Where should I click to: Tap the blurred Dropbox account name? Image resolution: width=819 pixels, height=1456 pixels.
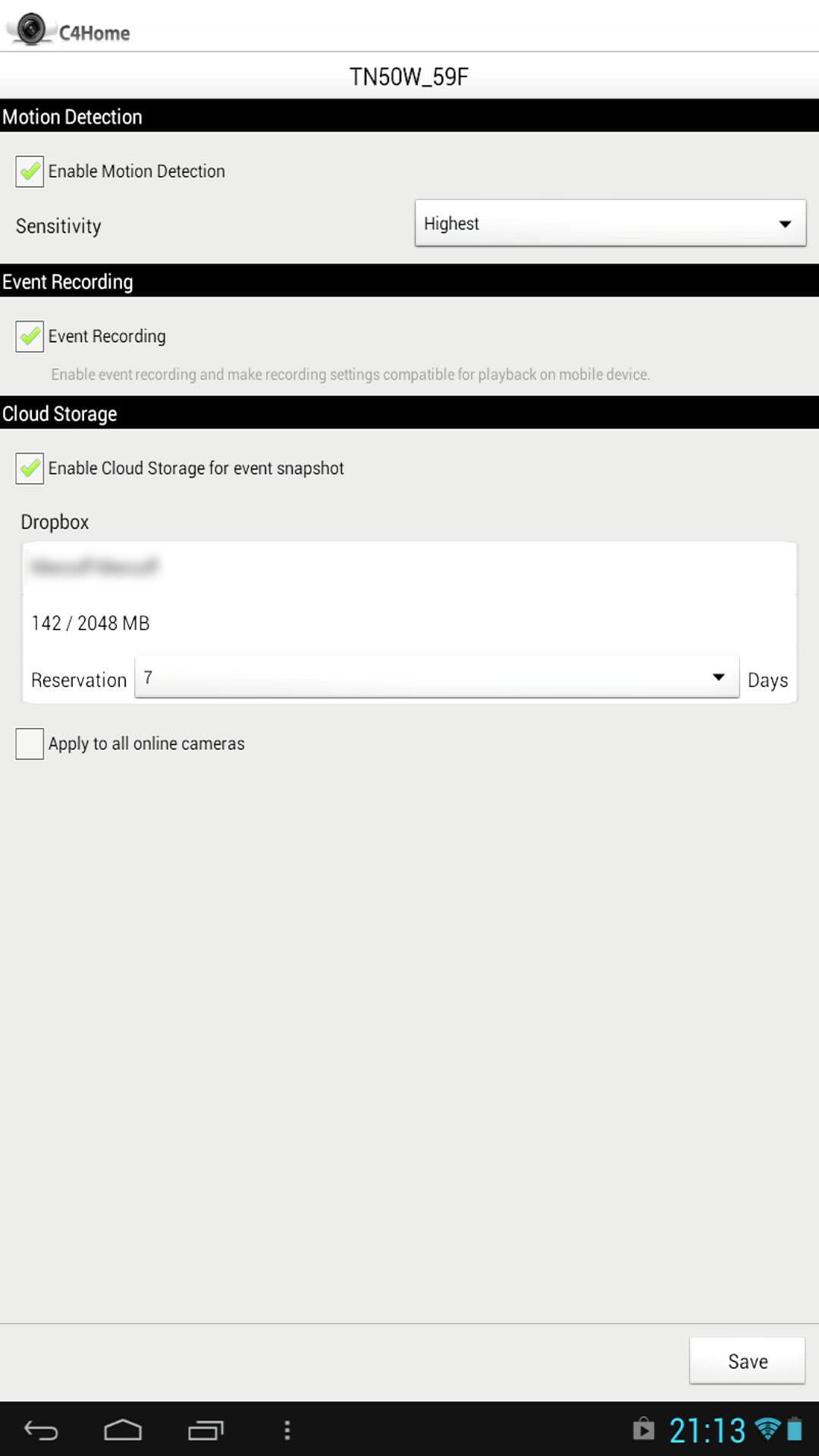[95, 566]
